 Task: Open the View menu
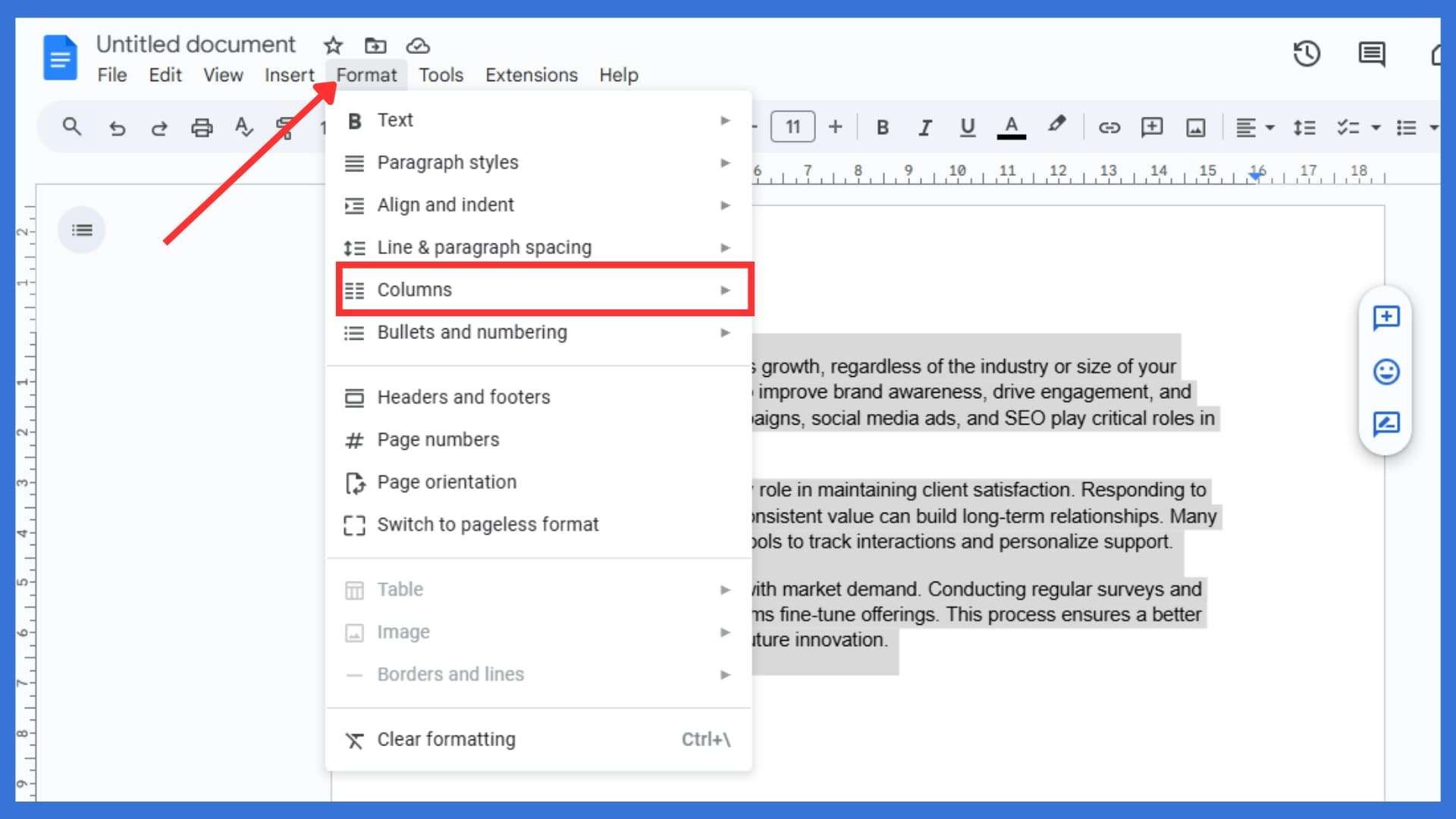click(x=223, y=75)
